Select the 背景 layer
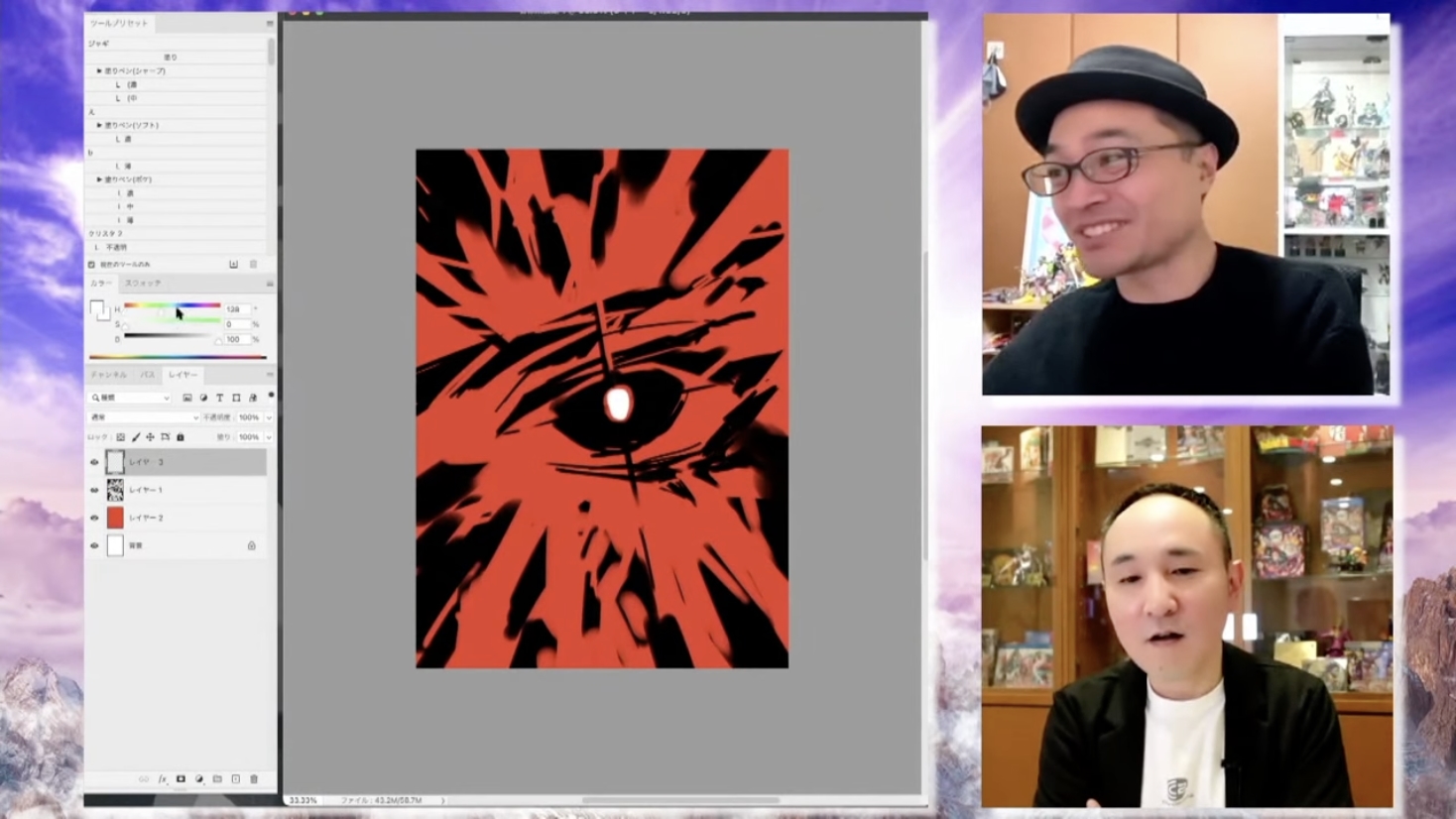 pyautogui.click(x=179, y=545)
